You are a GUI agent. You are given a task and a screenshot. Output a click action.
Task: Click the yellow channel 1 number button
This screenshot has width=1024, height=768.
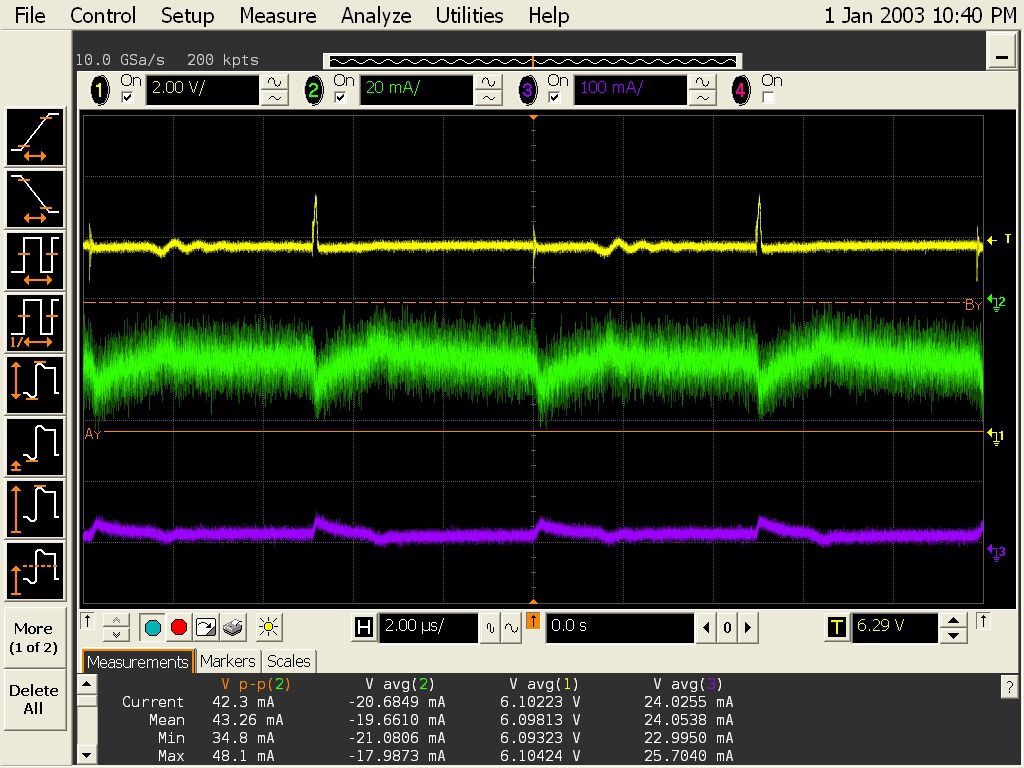point(100,91)
